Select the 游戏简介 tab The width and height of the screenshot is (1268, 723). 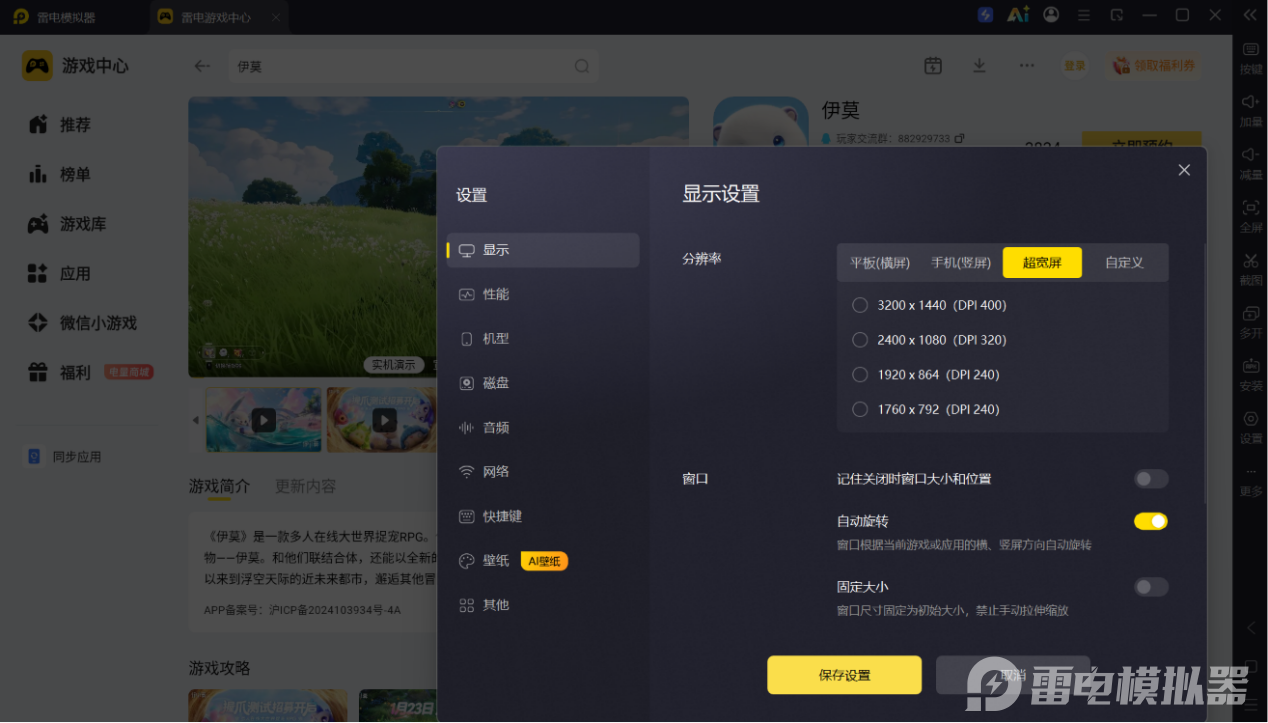point(219,486)
